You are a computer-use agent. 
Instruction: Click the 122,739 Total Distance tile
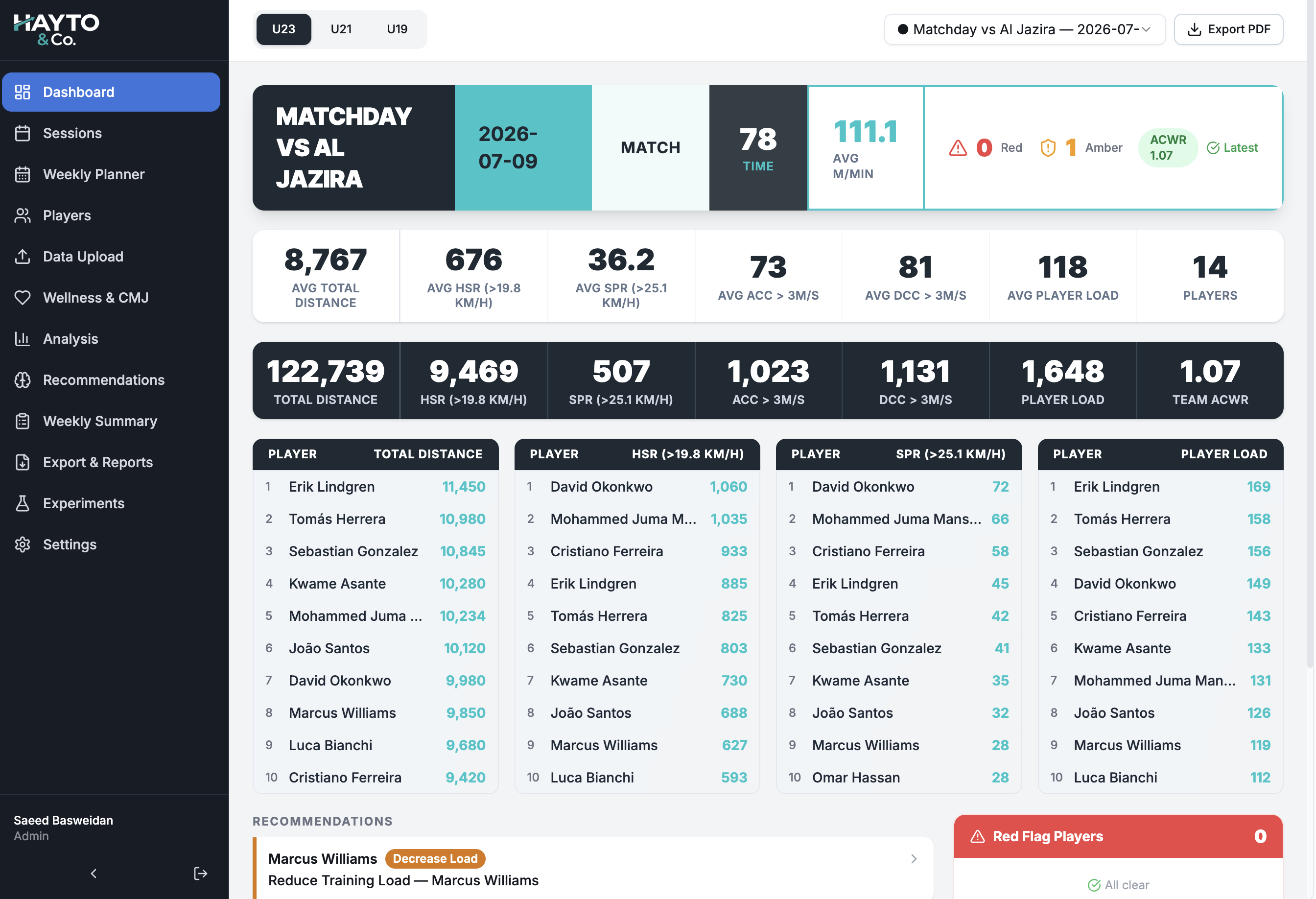(x=326, y=380)
